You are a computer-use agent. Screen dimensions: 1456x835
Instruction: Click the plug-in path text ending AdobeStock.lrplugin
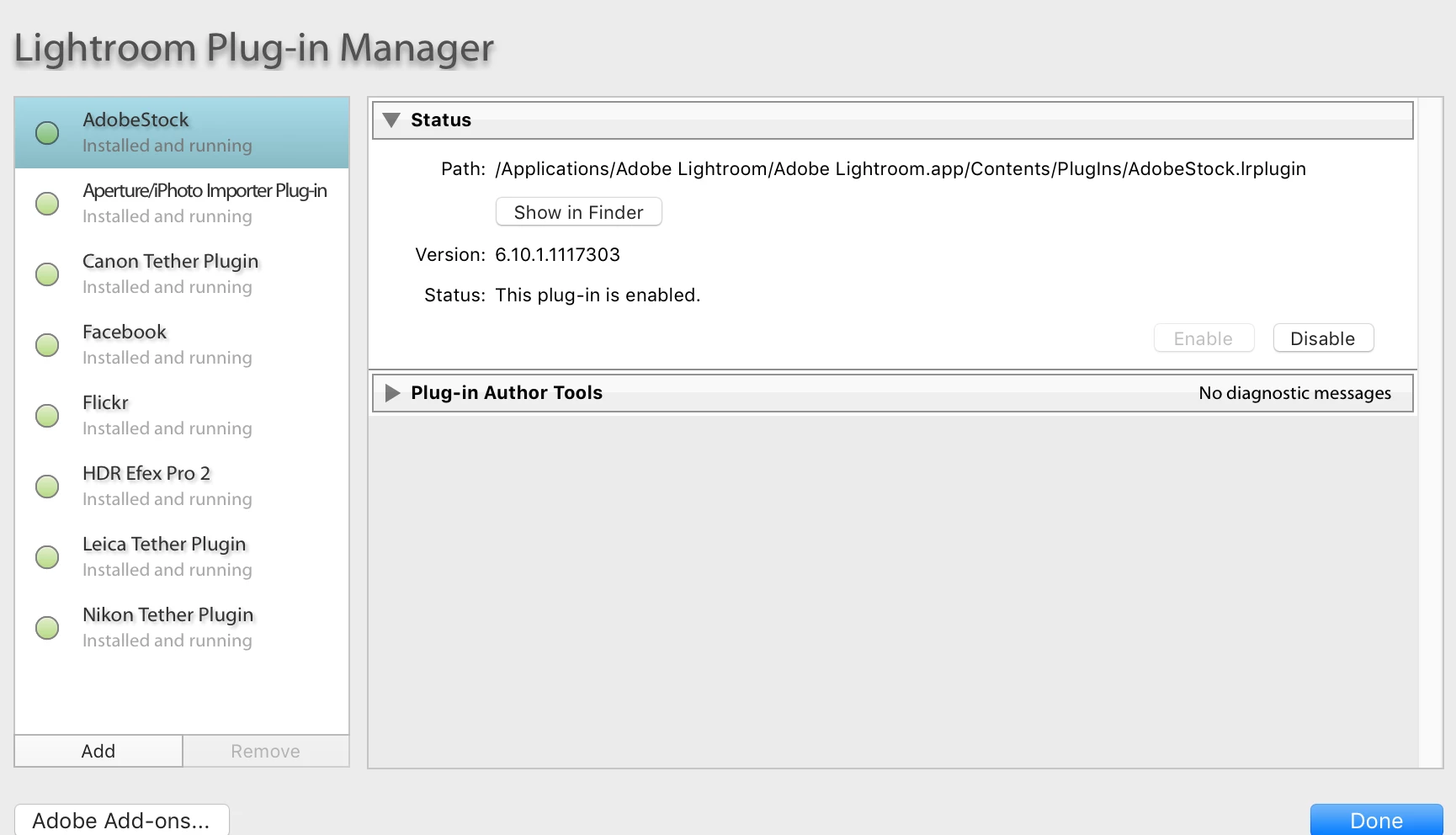pos(901,169)
